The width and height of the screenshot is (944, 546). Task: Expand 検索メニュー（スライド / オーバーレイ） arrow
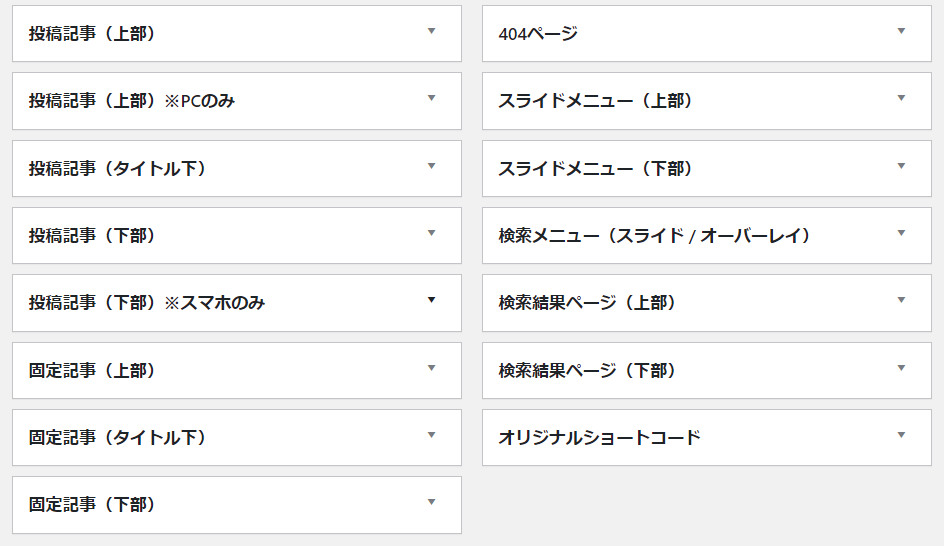901,232
